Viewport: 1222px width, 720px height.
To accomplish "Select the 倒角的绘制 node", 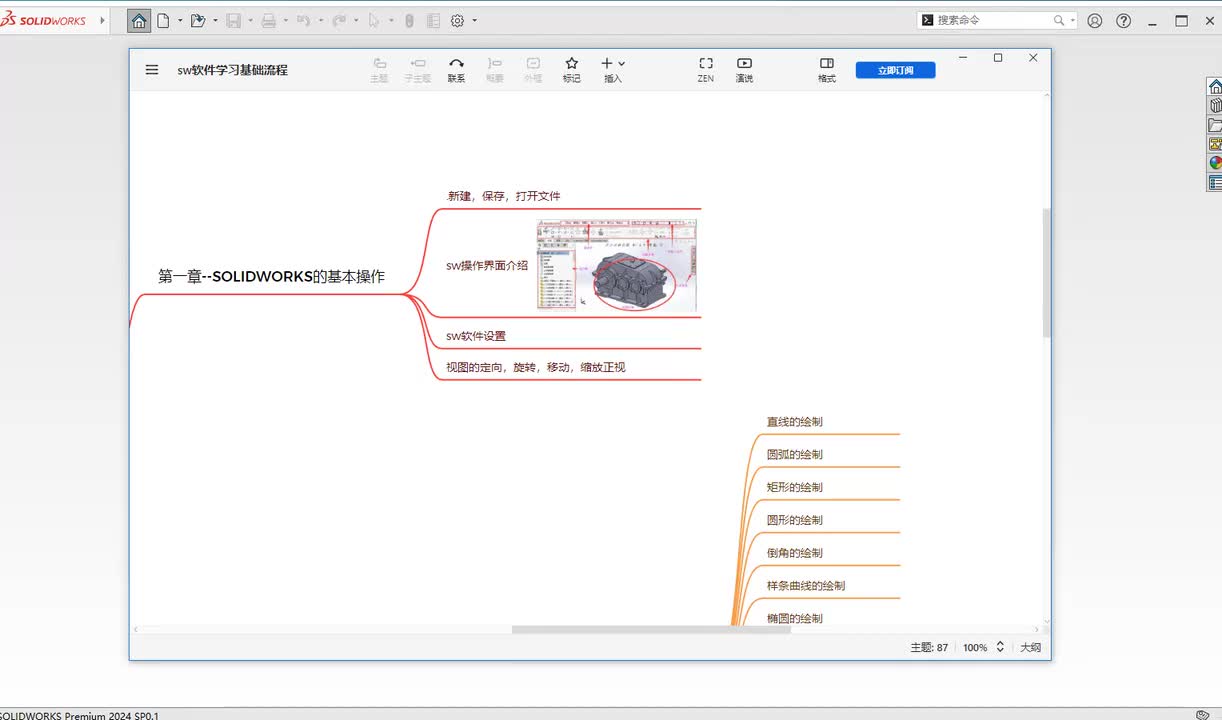I will pyautogui.click(x=795, y=553).
